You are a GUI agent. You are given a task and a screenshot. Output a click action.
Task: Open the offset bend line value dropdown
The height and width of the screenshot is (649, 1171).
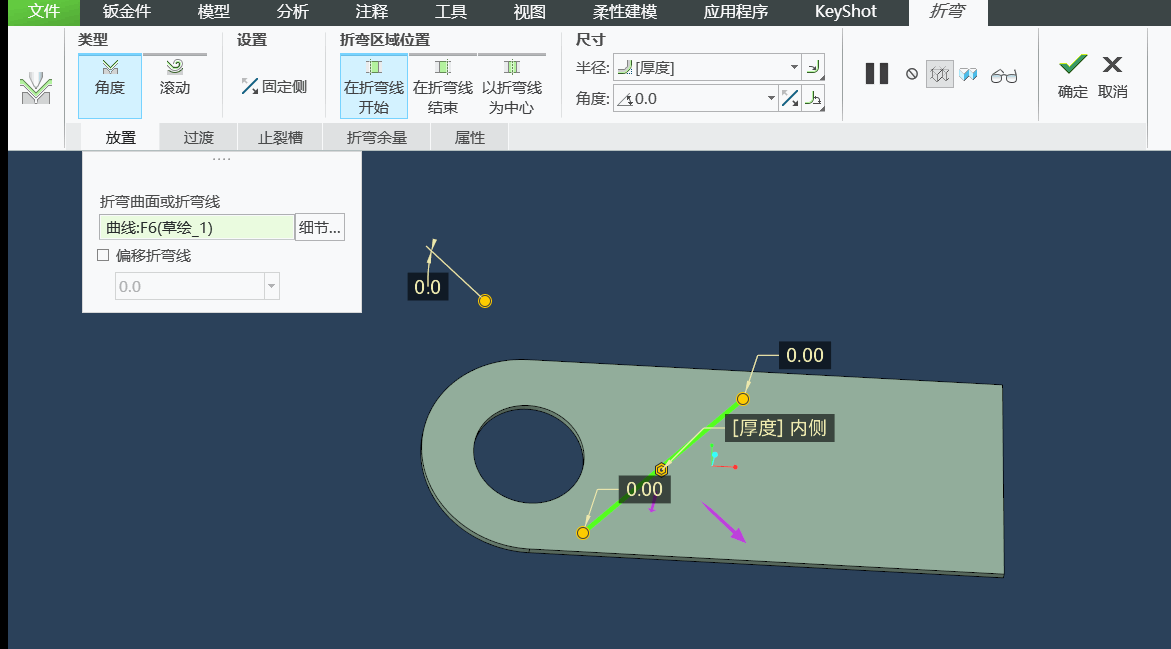pyautogui.click(x=272, y=286)
